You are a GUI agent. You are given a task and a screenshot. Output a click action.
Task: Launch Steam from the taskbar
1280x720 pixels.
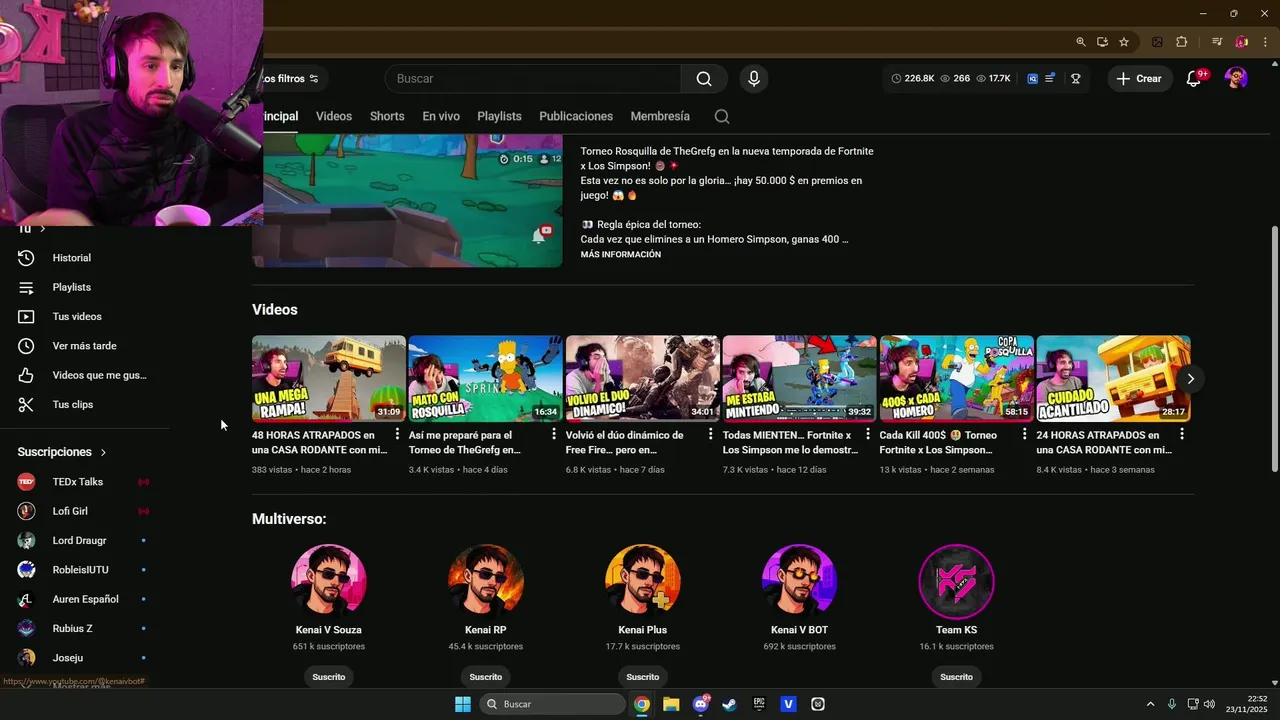click(x=730, y=704)
